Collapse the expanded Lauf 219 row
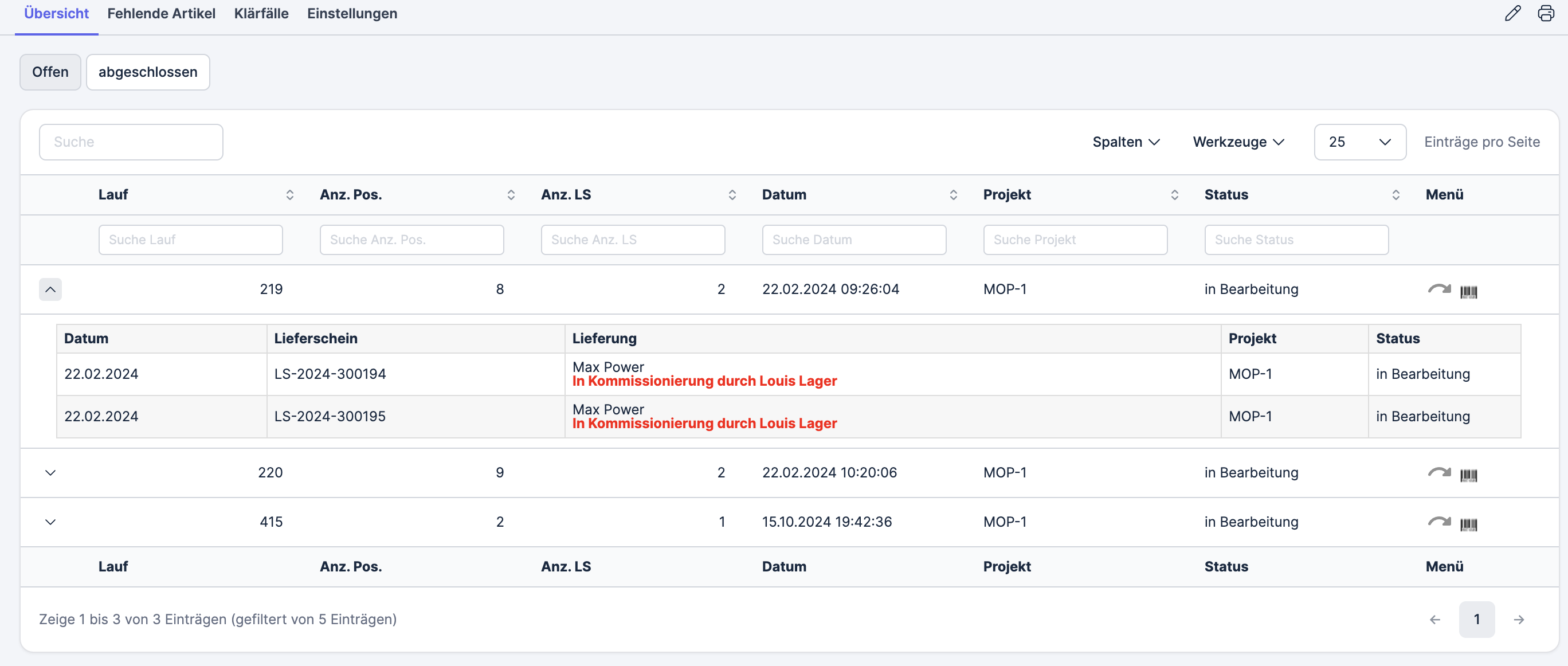Screen dimensions: 1568x666 tap(50, 289)
